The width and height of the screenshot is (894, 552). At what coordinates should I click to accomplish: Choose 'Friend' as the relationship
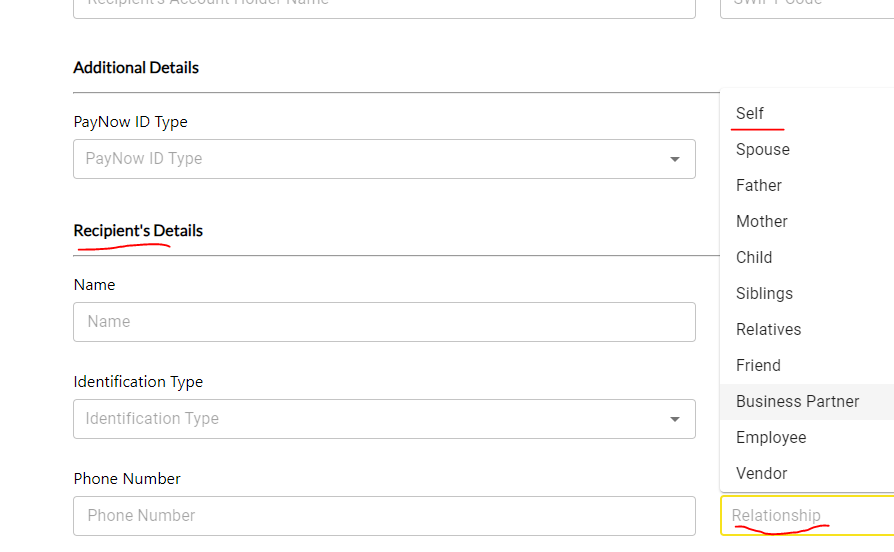[x=758, y=365]
